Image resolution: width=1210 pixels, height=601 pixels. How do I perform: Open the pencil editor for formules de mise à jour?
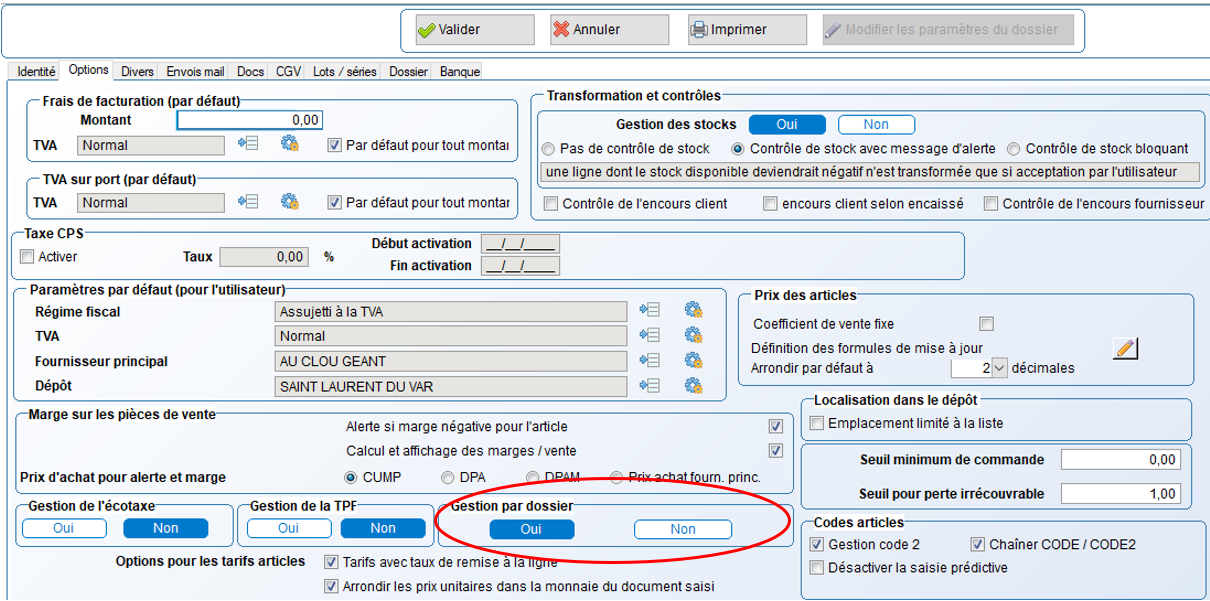click(1126, 347)
